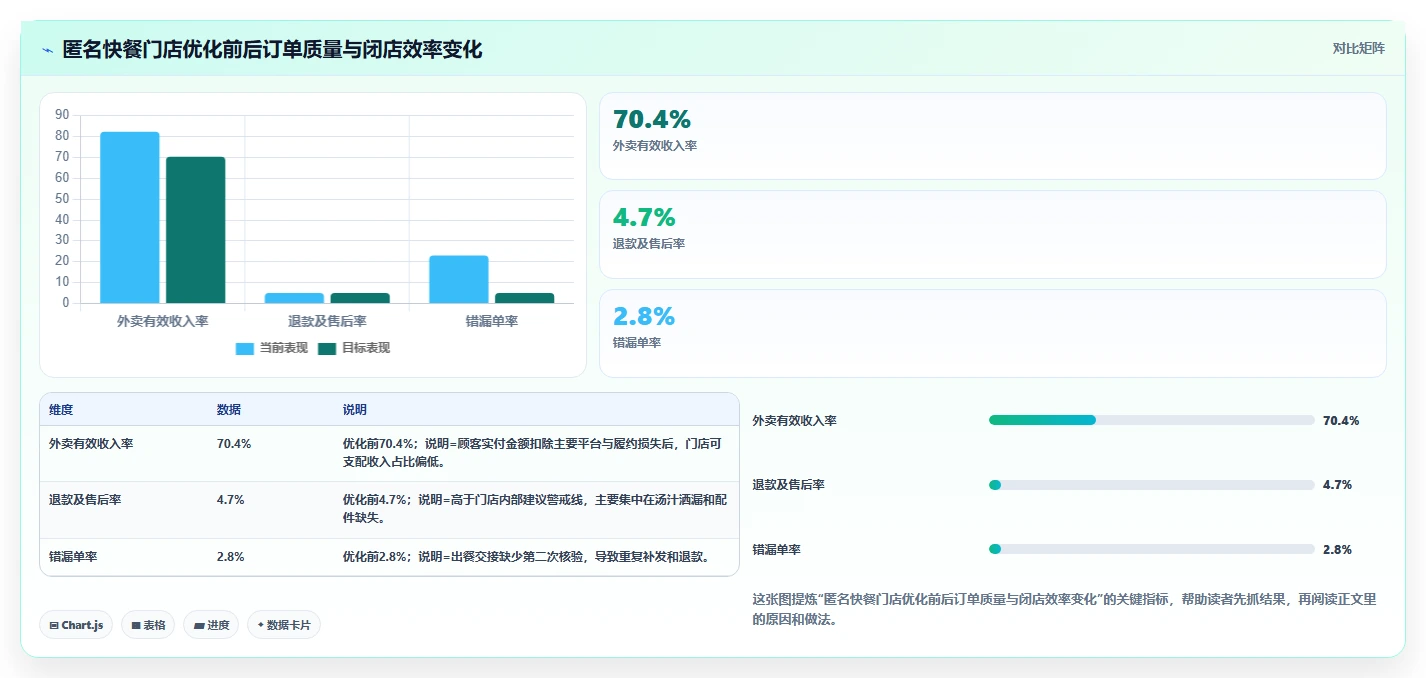Click the 2.8% progress value label
Image resolution: width=1426 pixels, height=678 pixels.
pos(1337,550)
